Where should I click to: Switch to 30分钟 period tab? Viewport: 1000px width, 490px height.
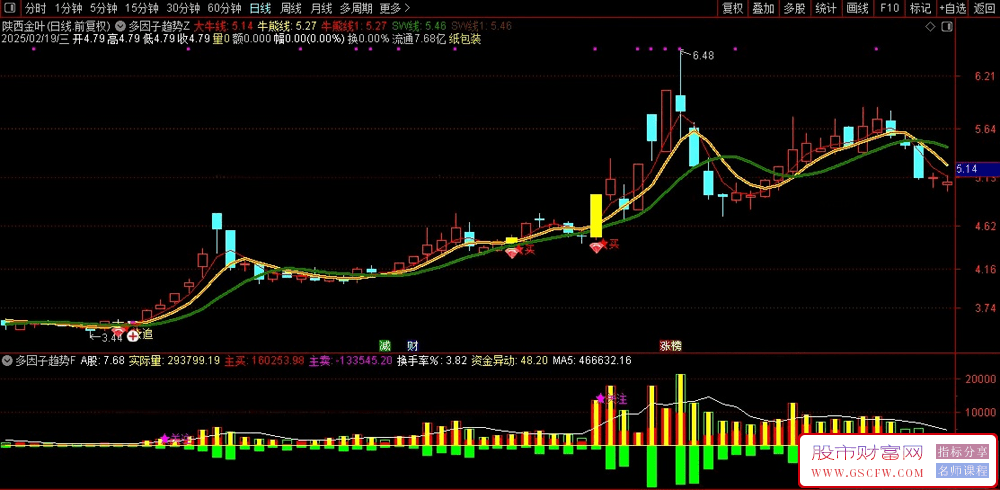(183, 8)
